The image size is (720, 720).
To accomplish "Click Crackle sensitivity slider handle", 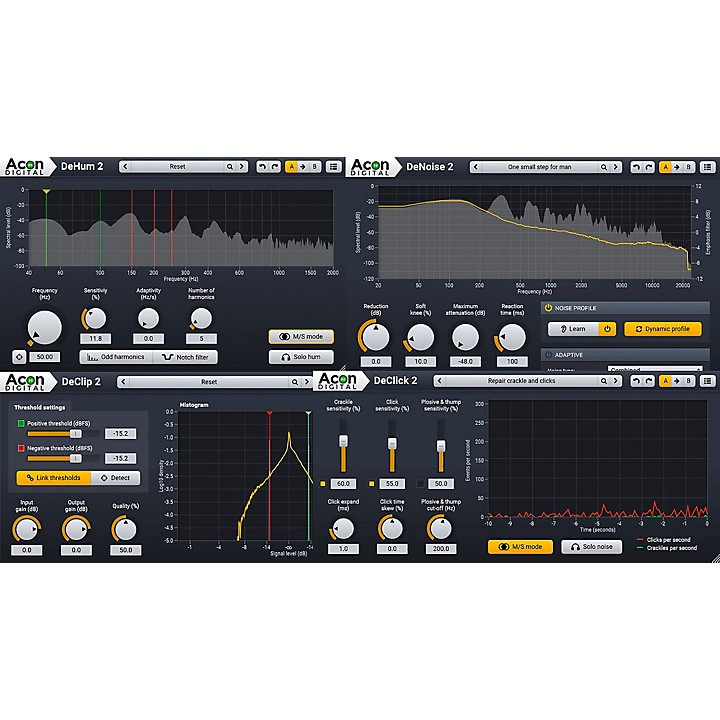I will [343, 441].
